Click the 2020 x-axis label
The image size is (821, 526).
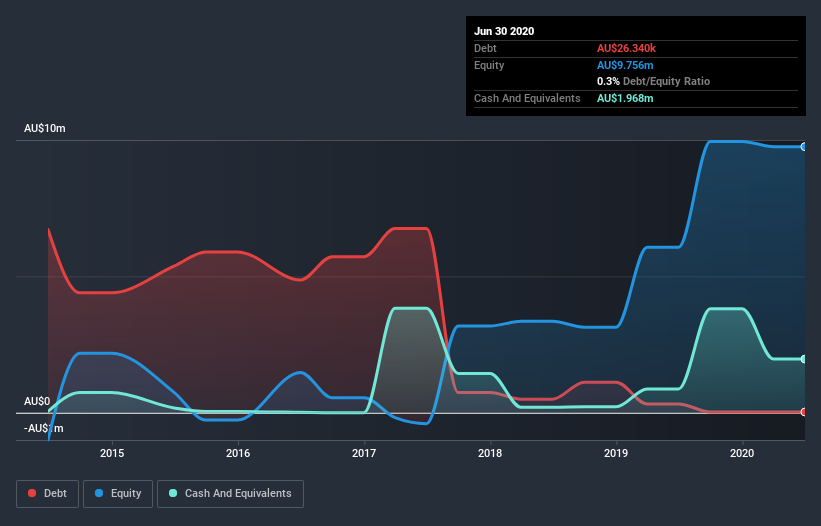click(x=742, y=453)
